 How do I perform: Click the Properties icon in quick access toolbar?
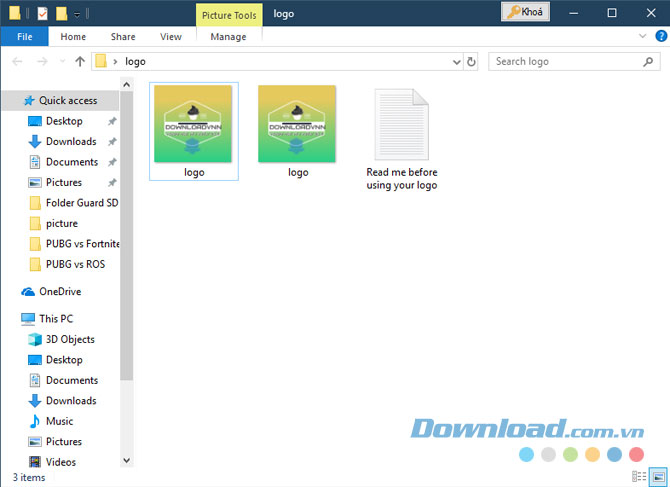pyautogui.click(x=41, y=13)
